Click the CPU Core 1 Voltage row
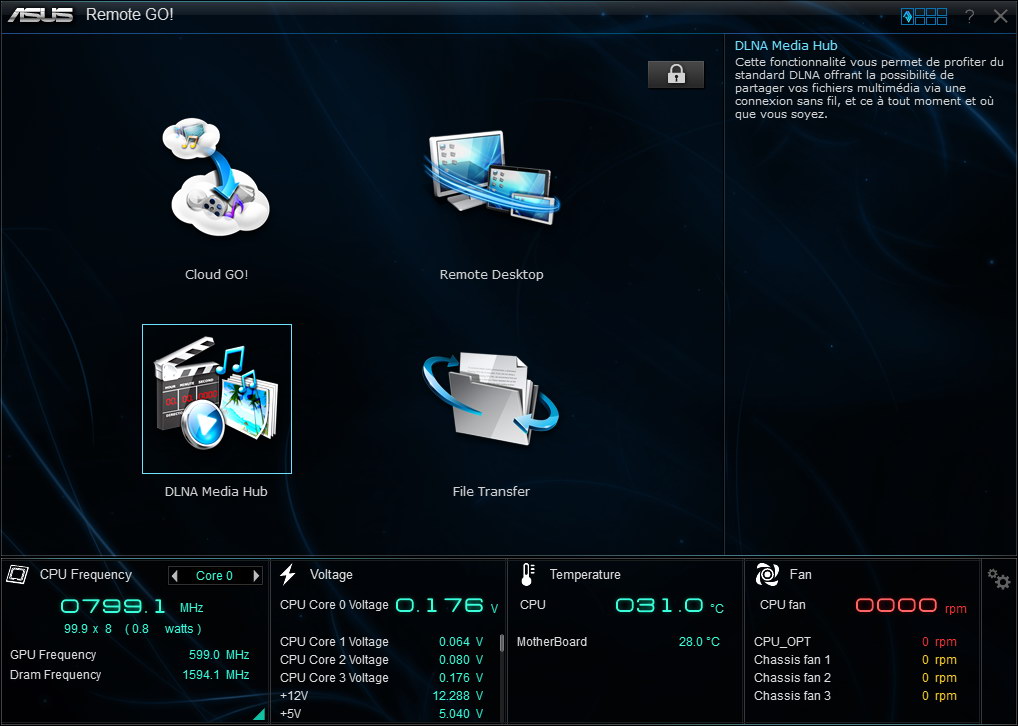Image resolution: width=1018 pixels, height=726 pixels. 382,642
